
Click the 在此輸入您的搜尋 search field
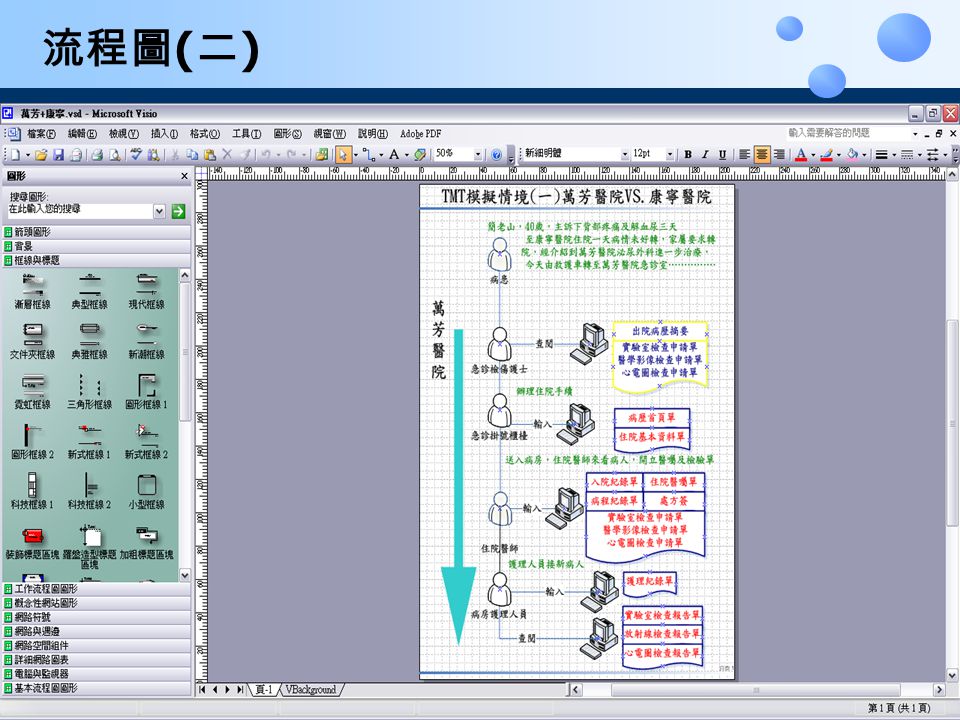[x=80, y=211]
